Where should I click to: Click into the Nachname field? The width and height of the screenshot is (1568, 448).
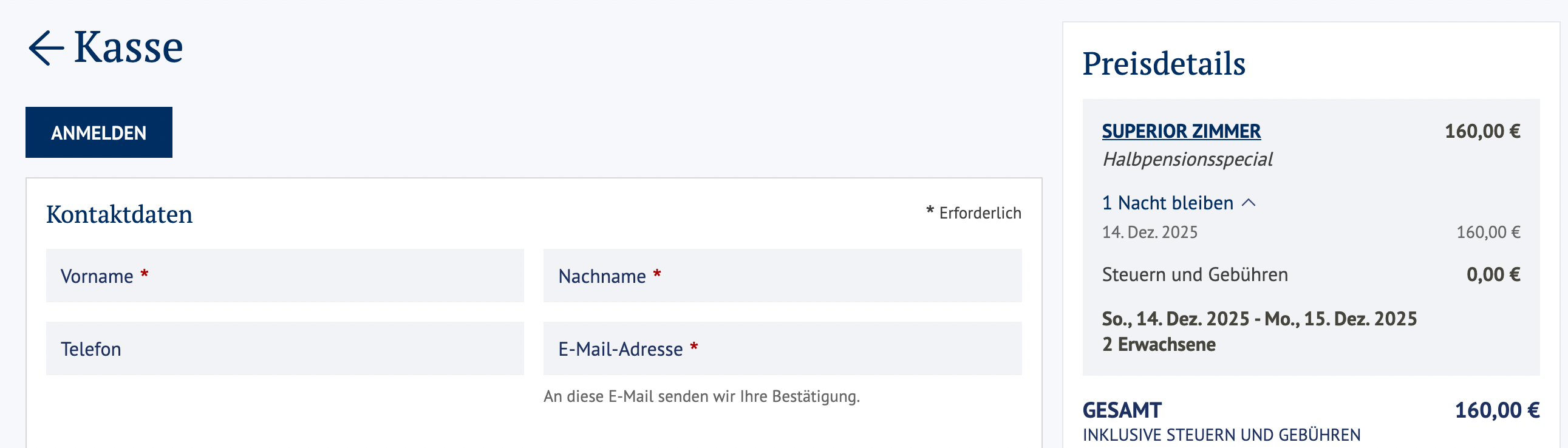pyautogui.click(x=782, y=276)
